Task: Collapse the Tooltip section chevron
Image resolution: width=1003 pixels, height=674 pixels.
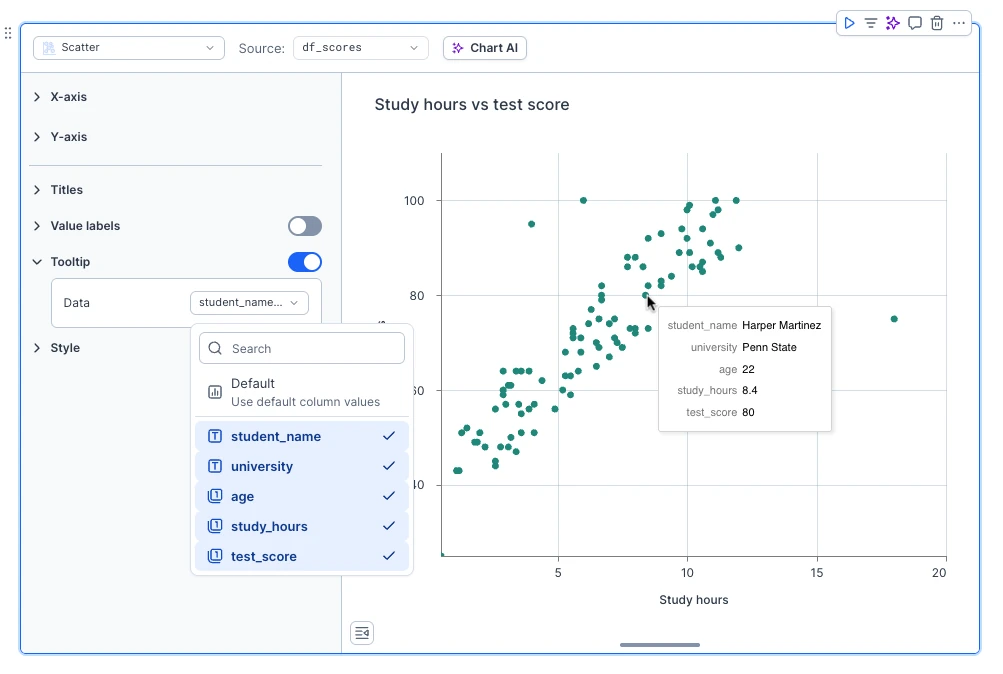Action: click(x=37, y=262)
